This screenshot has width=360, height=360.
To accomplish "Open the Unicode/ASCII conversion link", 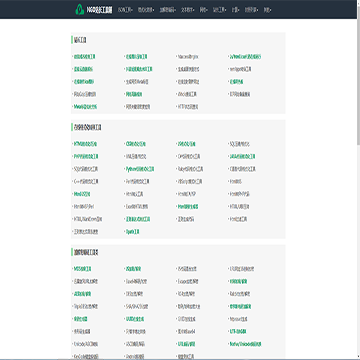I will coord(86,344).
